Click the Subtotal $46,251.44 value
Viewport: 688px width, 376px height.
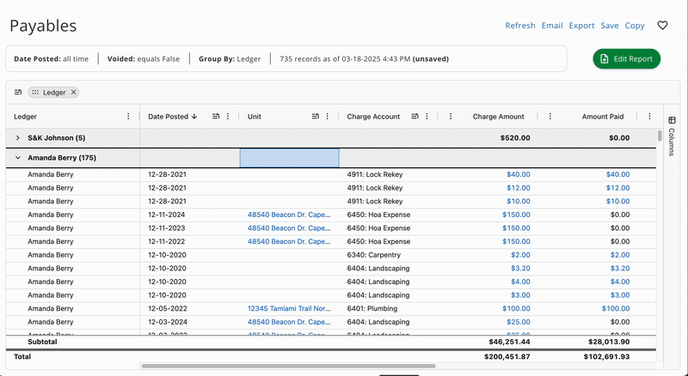click(x=509, y=342)
